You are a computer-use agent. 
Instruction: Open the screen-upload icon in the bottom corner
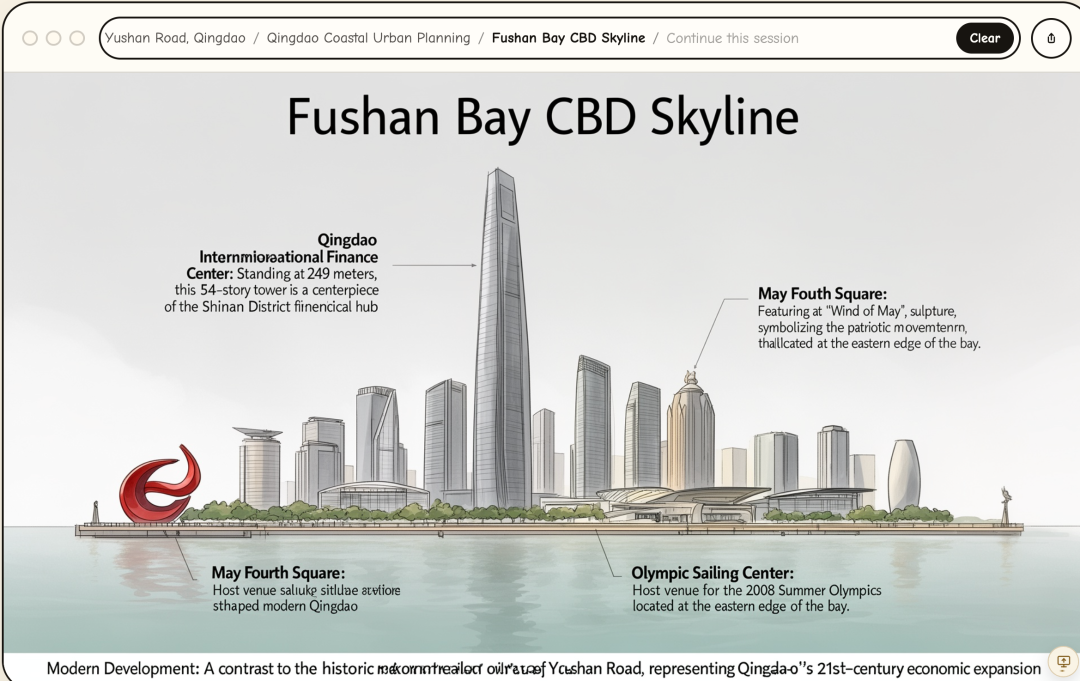(x=1063, y=662)
